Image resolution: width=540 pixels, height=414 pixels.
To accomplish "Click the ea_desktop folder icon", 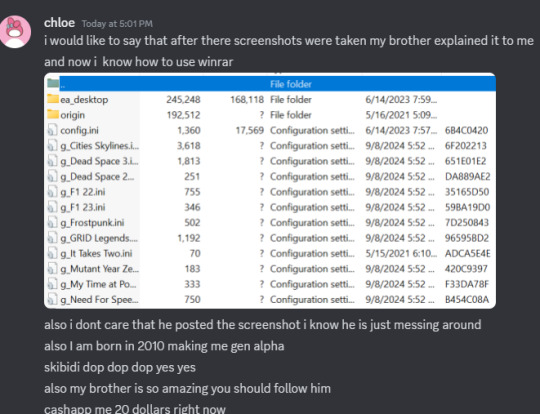I will tap(53, 99).
